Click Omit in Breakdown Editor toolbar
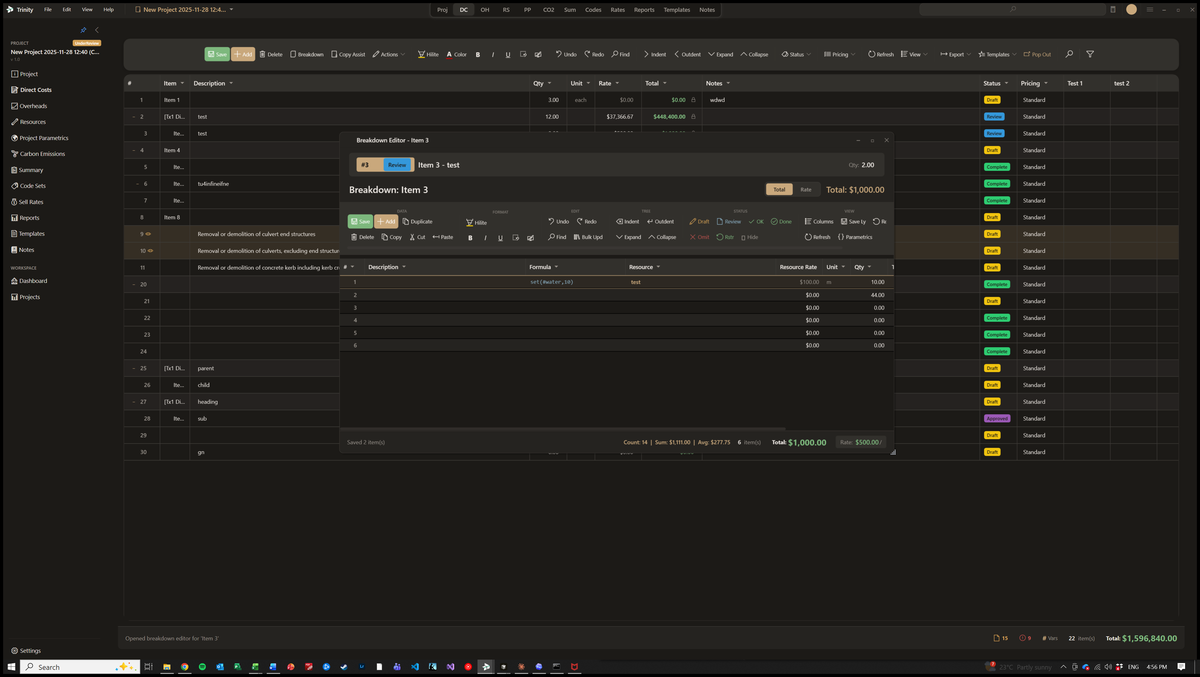Screen dimensions: 1200x677 tap(699, 237)
